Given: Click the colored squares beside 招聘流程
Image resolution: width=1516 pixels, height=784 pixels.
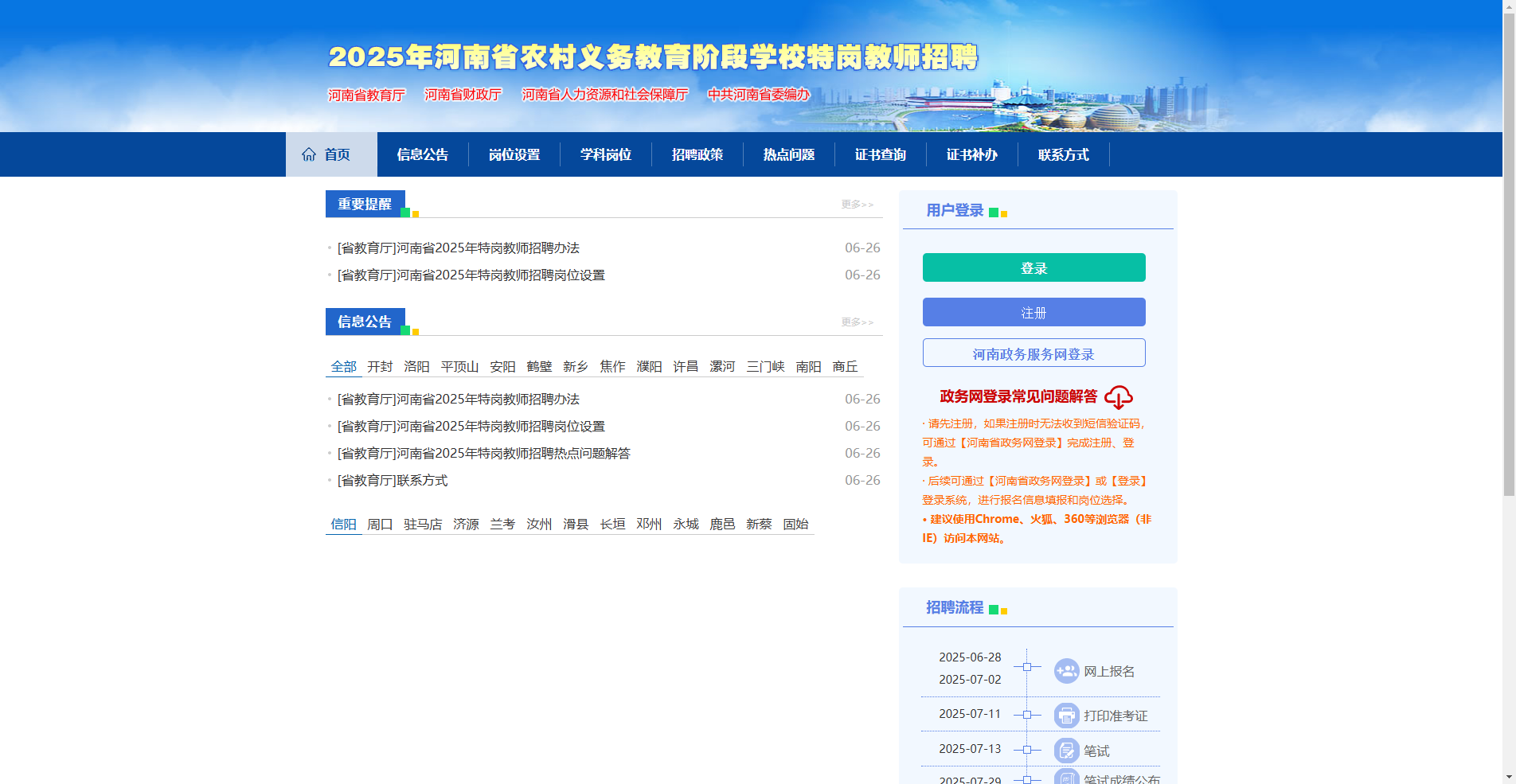Looking at the screenshot, I should pos(997,609).
